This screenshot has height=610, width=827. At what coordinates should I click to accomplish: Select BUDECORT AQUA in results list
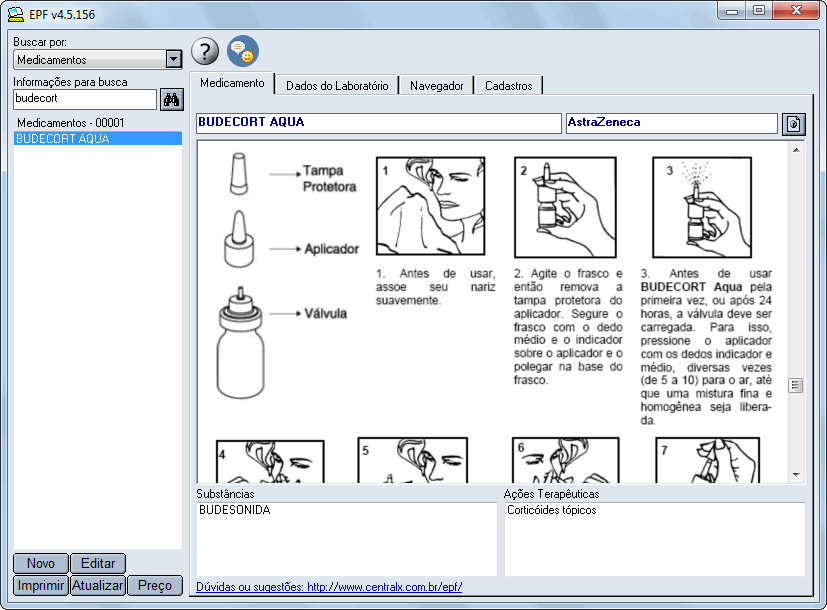click(x=98, y=139)
